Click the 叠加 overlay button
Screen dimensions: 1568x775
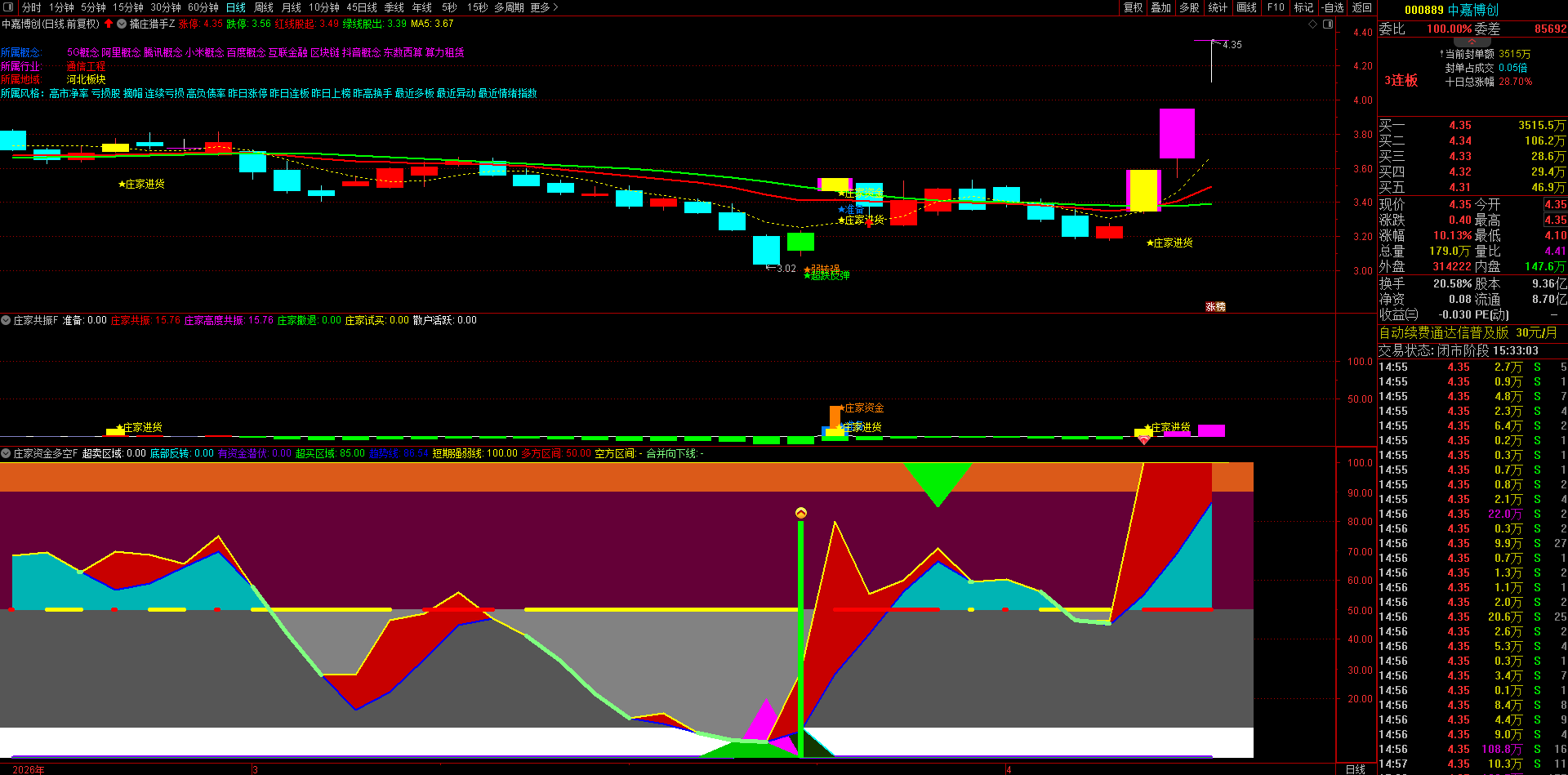[1161, 7]
